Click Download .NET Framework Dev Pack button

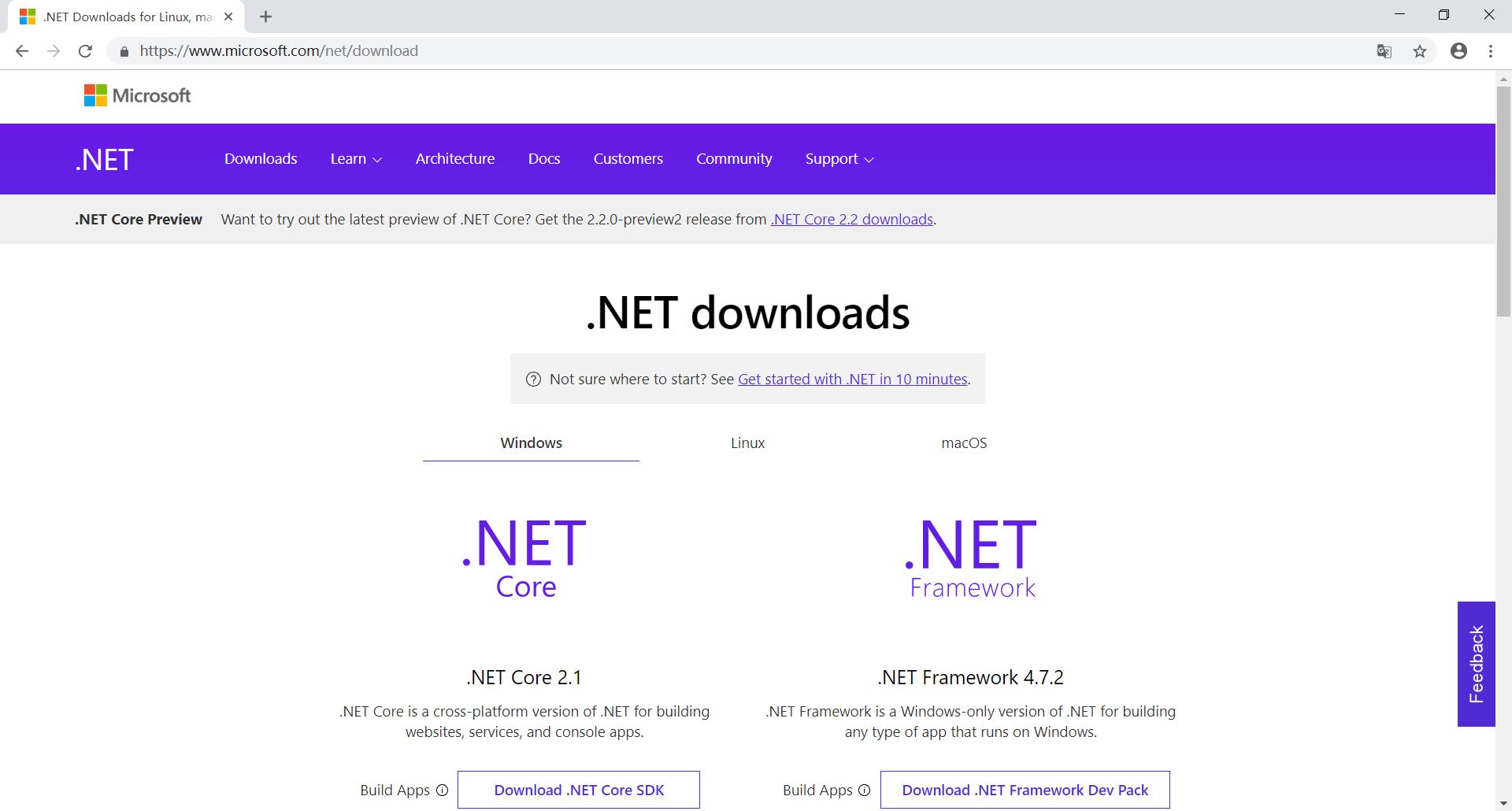tap(1025, 790)
